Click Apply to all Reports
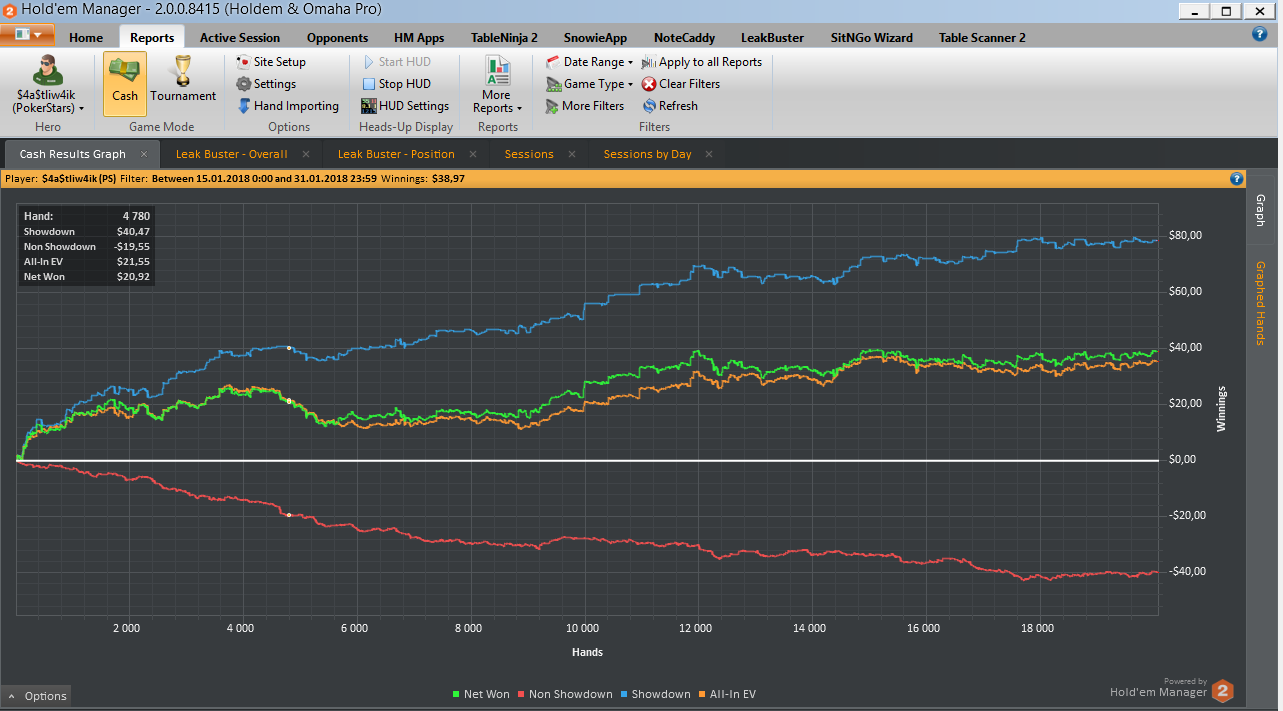Image resolution: width=1283 pixels, height=711 pixels. coord(702,62)
